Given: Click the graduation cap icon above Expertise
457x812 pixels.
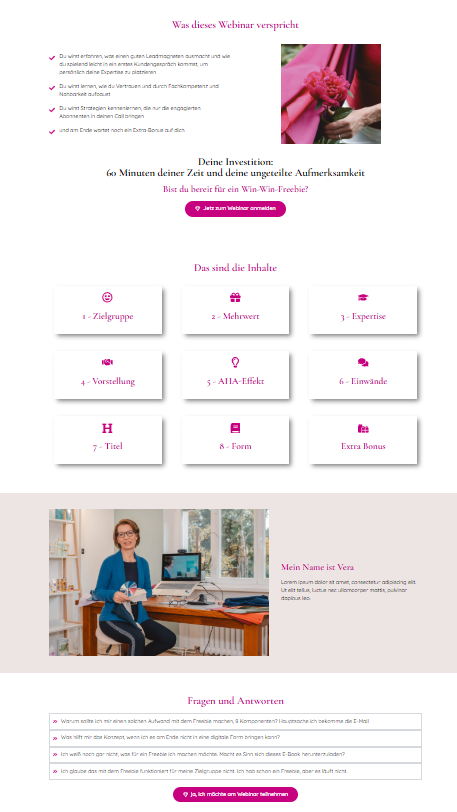Looking at the screenshot, I should [363, 297].
